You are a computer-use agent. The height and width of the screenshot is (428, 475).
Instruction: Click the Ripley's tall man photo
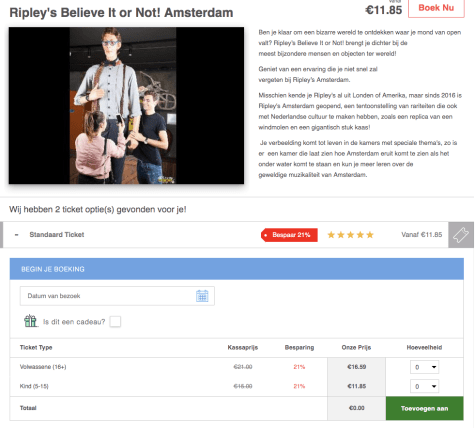(126, 105)
